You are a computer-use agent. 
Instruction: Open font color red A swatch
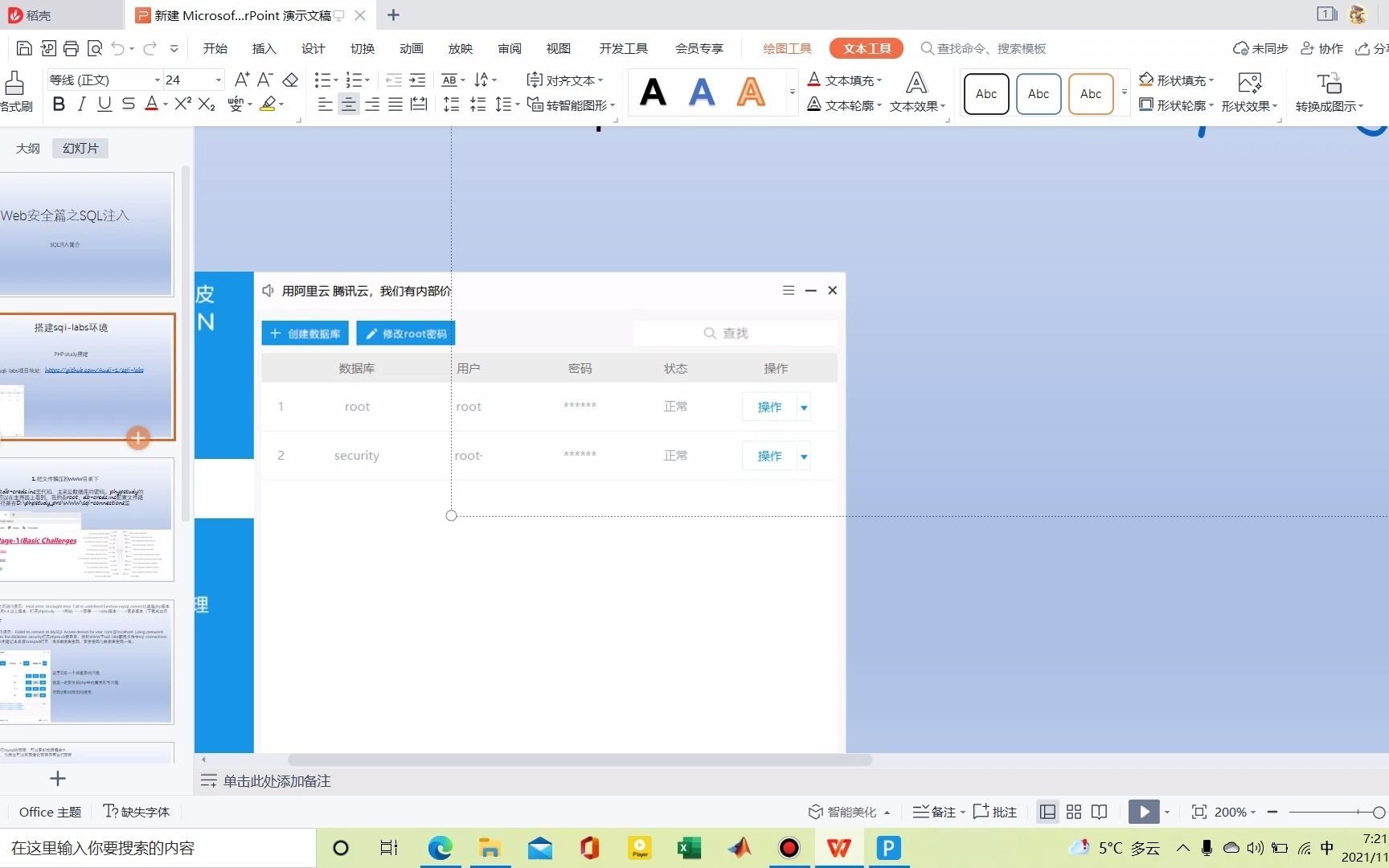click(152, 104)
